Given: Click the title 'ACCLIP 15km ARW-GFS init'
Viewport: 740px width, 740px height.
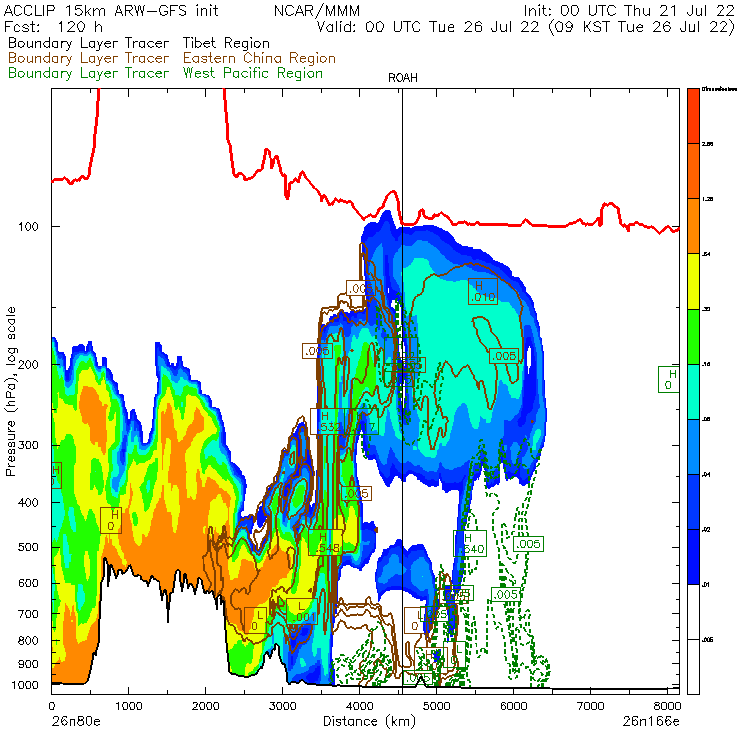Looking at the screenshot, I should (111, 10).
